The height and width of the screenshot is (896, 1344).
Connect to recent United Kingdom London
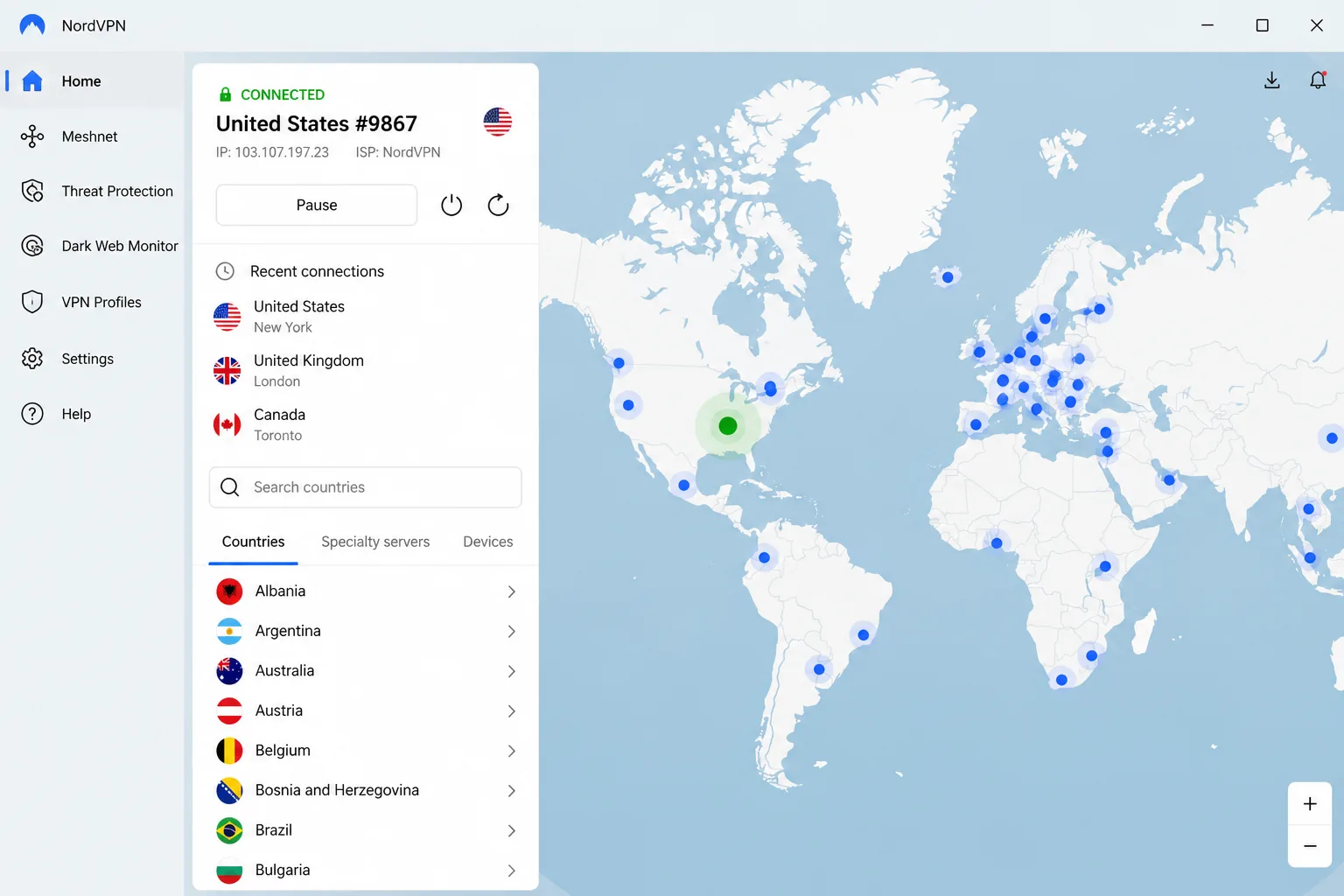pyautogui.click(x=366, y=370)
